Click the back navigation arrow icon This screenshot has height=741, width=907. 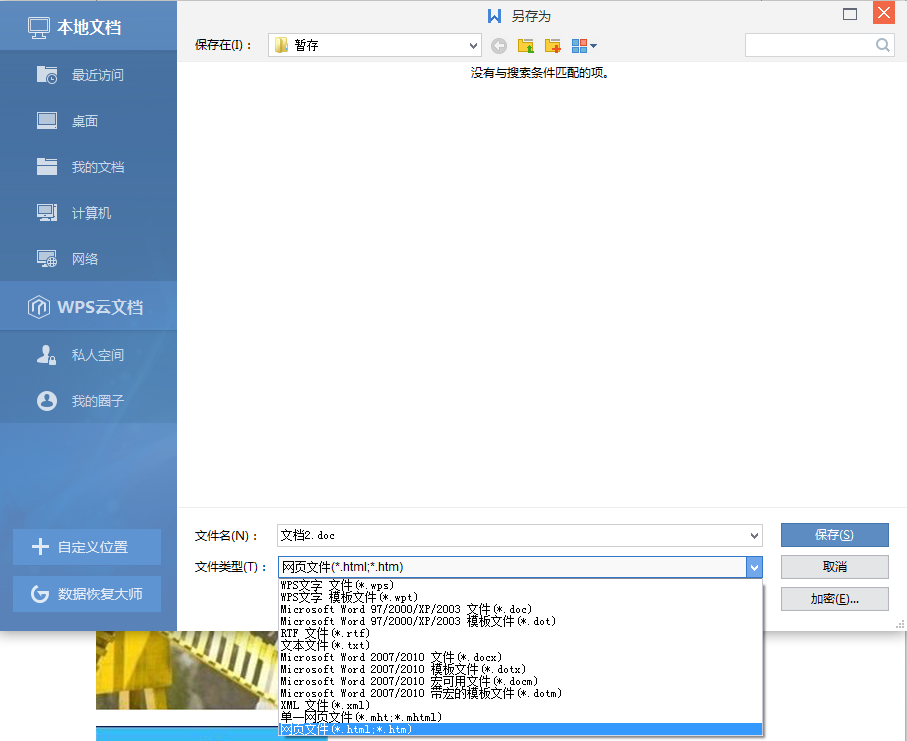coord(499,46)
